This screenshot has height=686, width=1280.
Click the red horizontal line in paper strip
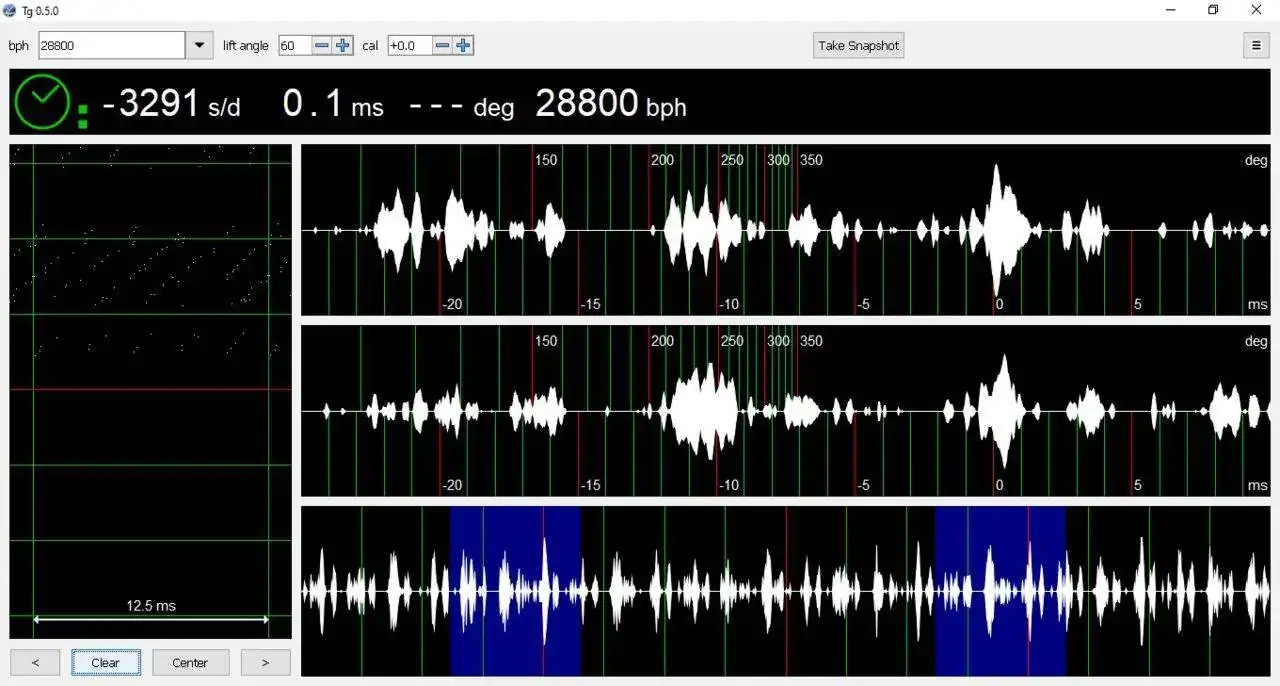coord(150,389)
